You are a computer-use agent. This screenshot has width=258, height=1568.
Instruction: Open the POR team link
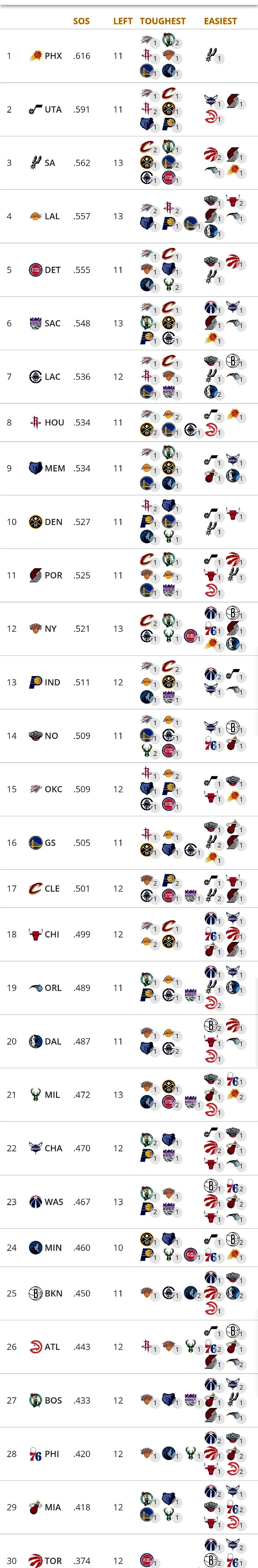(53, 575)
